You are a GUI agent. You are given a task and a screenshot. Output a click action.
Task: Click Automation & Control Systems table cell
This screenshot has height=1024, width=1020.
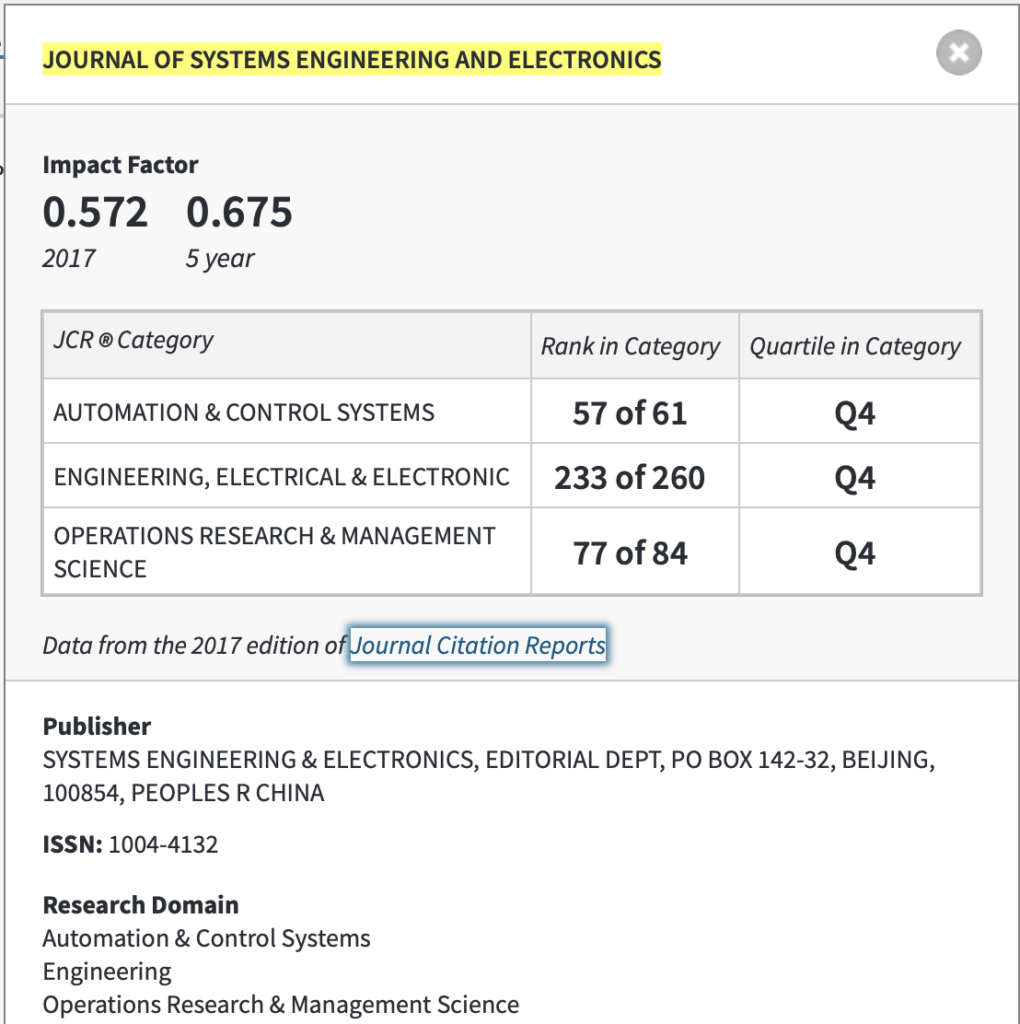click(244, 412)
